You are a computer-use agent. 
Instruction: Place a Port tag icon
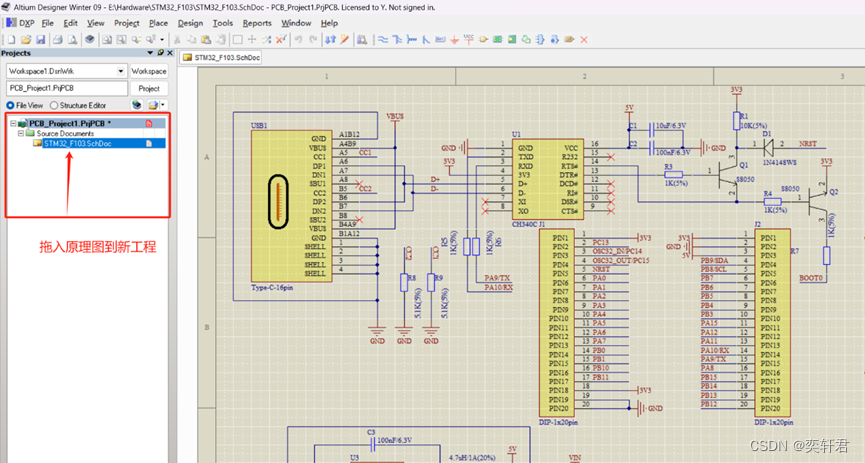569,40
